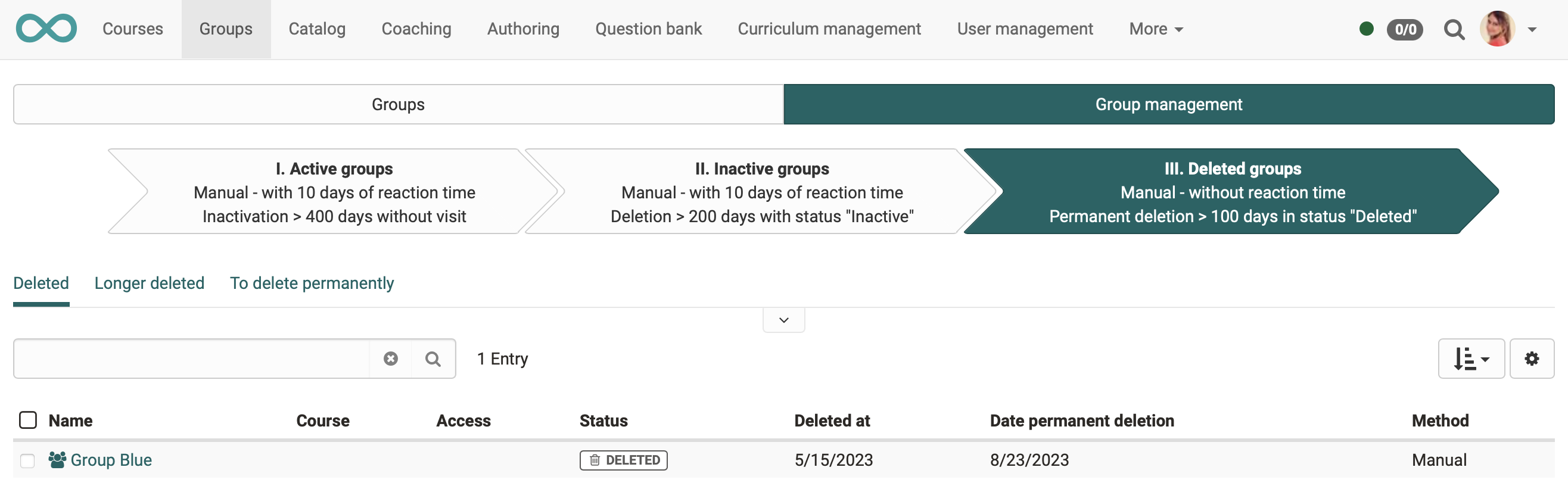
Task: Focus the group search input field
Action: [192, 359]
